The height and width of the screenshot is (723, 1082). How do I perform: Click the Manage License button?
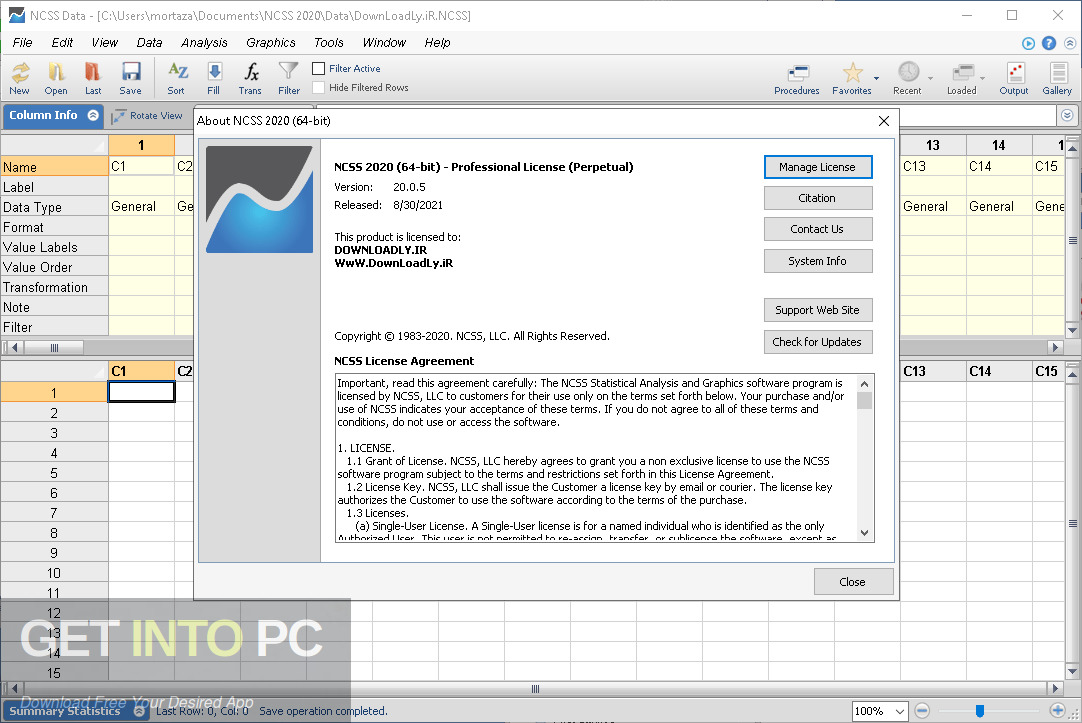coord(818,167)
